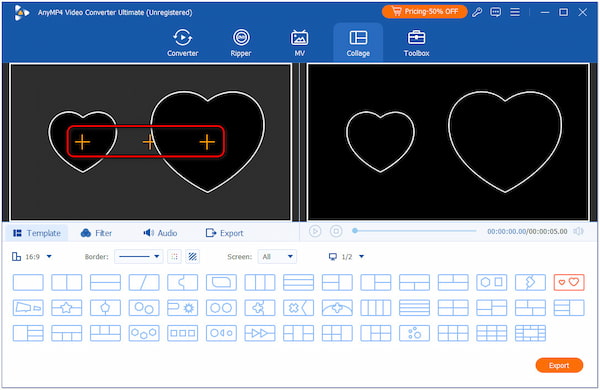600x390 pixels.
Task: Add video to the large heart frame
Action: [x=207, y=142]
